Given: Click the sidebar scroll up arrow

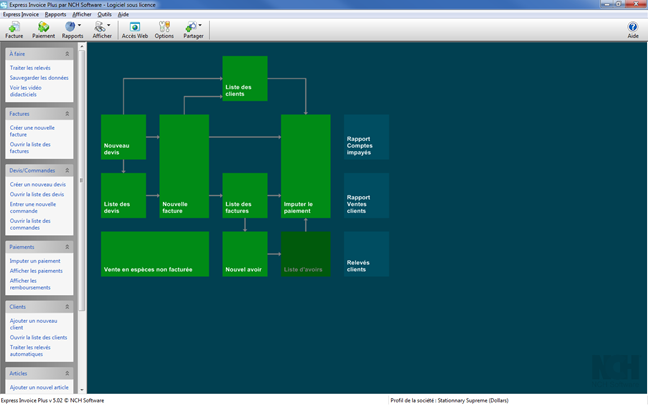Looking at the screenshot, I should coord(82,46).
